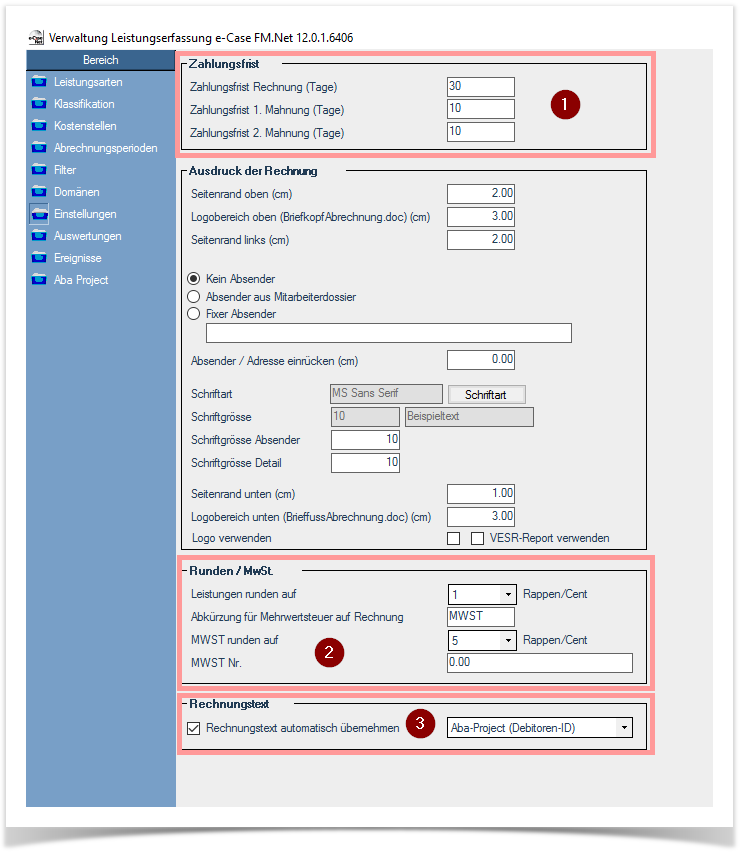Click the folder icon beside Ereignisse
The image size is (747, 856).
tap(39, 258)
